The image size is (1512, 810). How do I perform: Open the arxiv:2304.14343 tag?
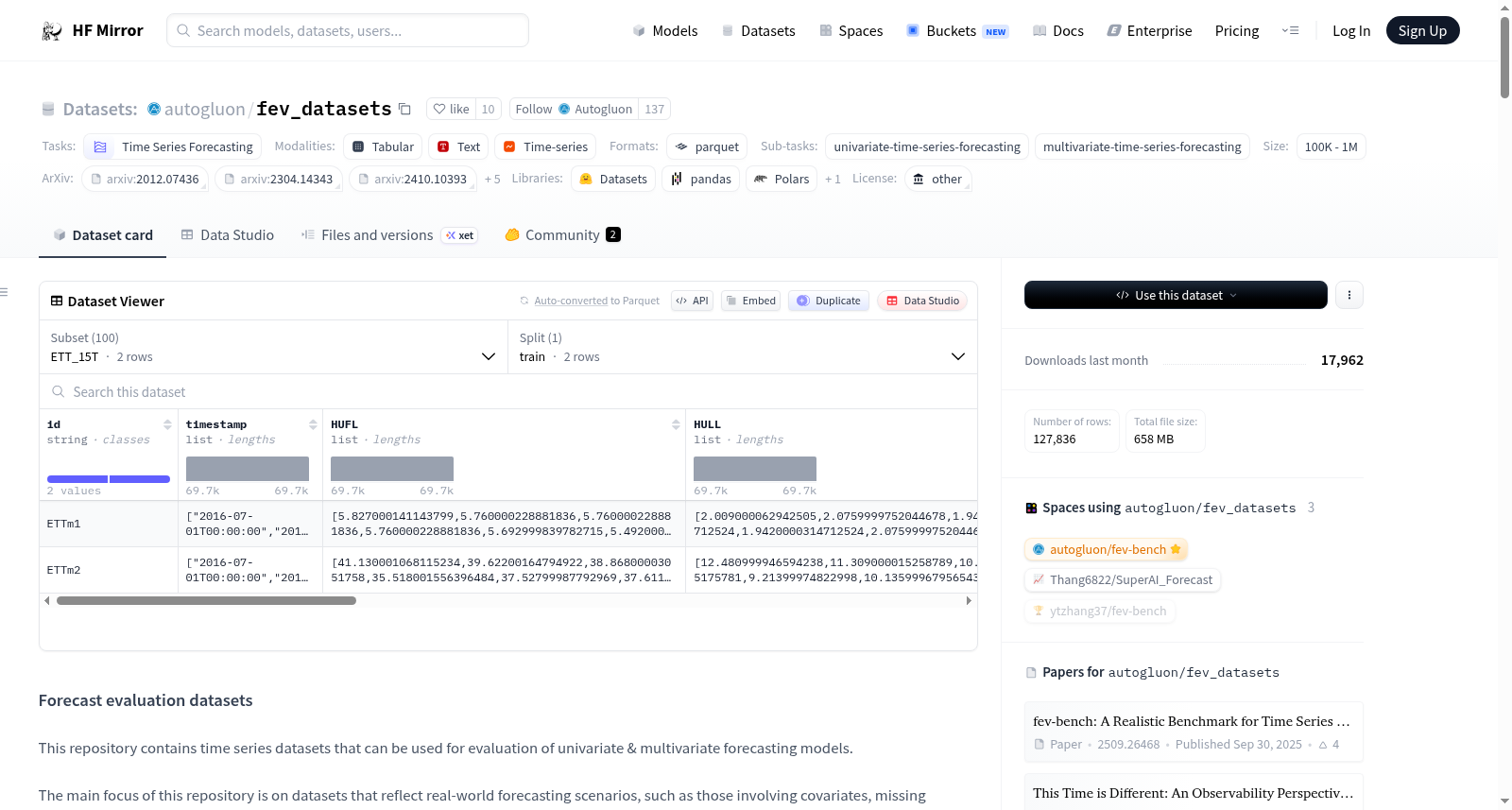pyautogui.click(x=278, y=179)
